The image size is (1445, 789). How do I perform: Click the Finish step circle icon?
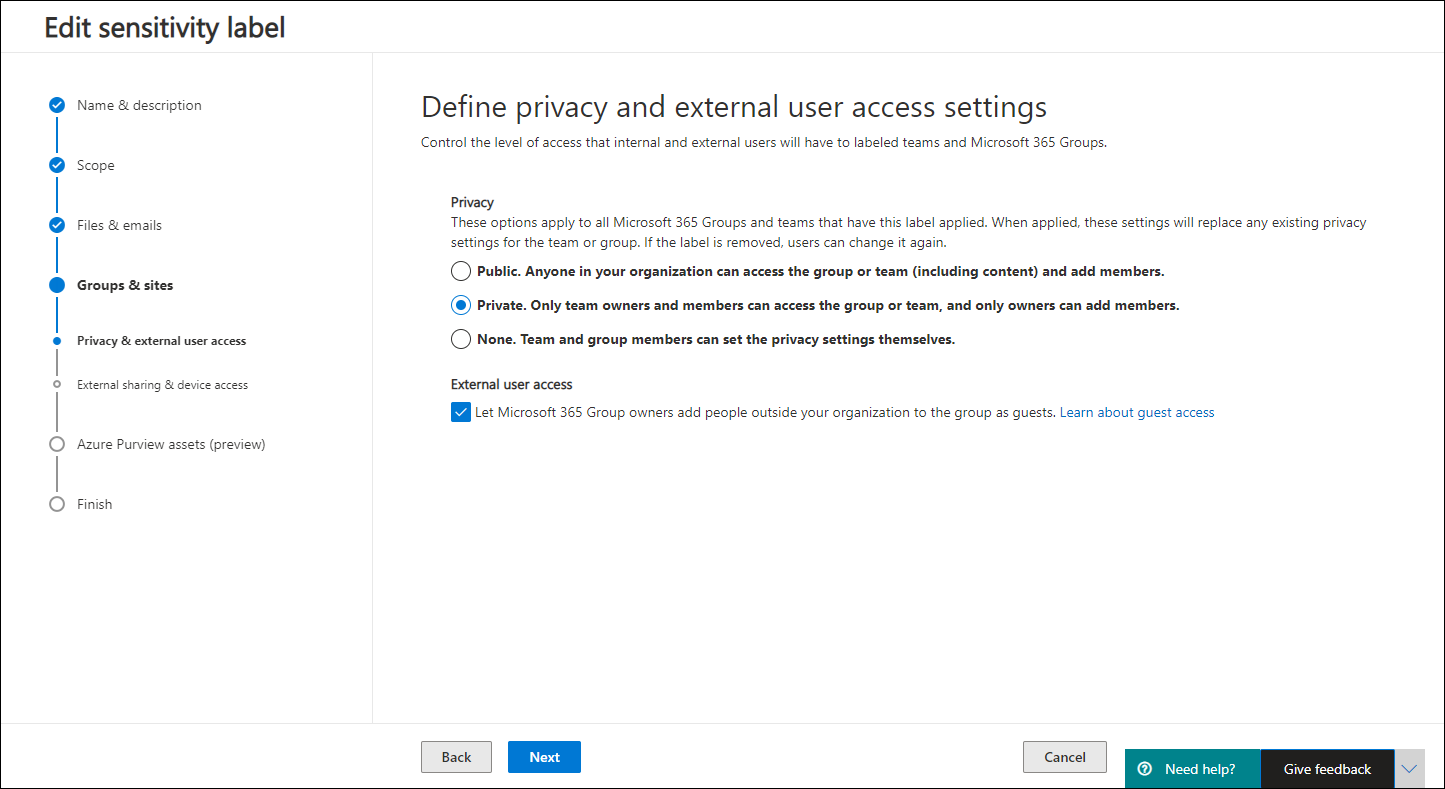(x=57, y=504)
